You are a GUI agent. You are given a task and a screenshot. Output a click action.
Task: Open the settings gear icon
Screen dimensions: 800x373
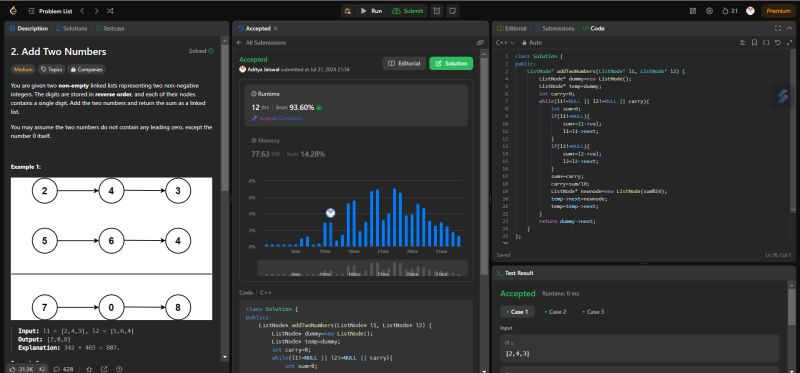tap(709, 11)
